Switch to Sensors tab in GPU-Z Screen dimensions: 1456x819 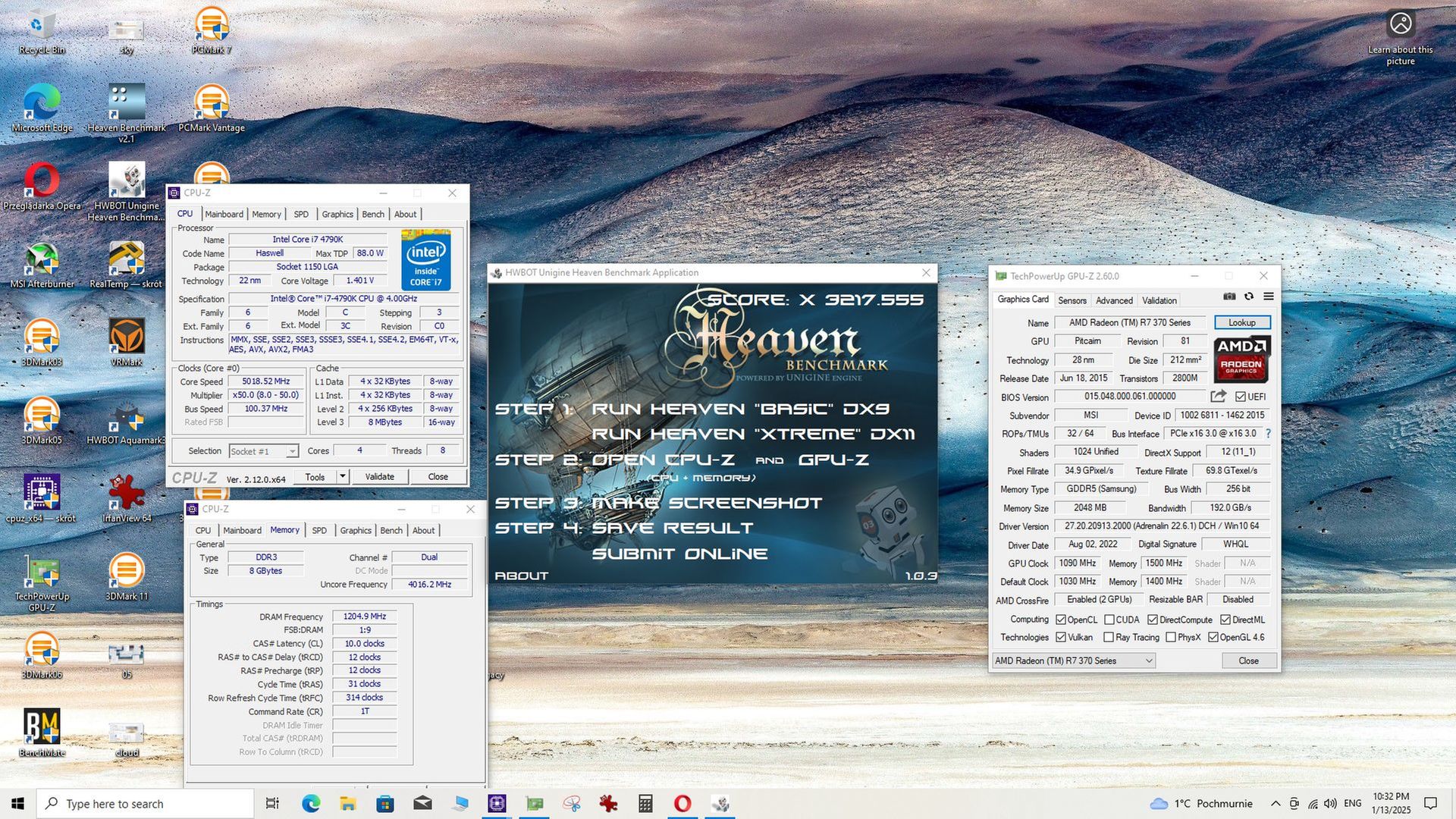(x=1072, y=300)
